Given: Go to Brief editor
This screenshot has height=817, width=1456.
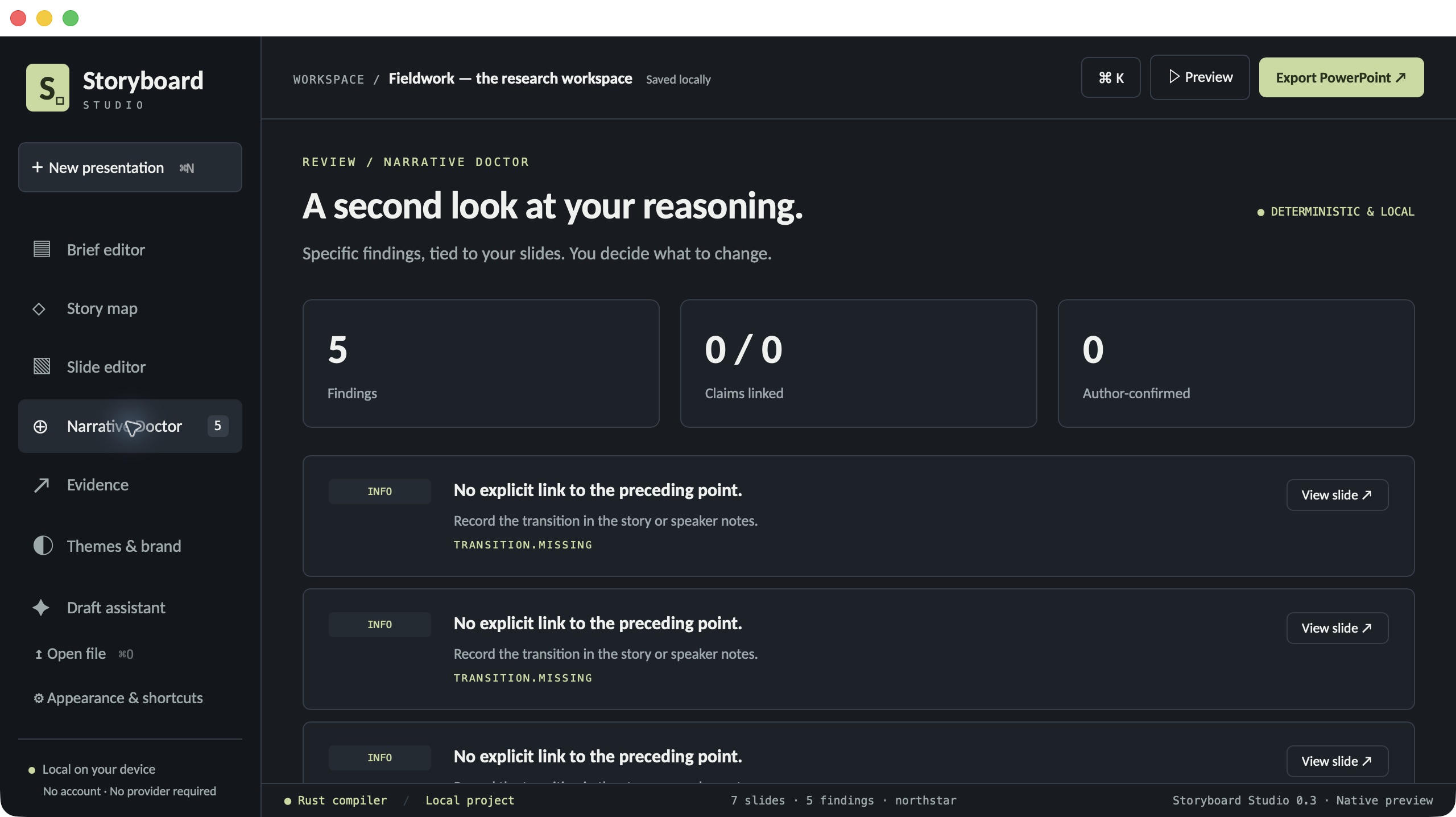Looking at the screenshot, I should point(130,249).
